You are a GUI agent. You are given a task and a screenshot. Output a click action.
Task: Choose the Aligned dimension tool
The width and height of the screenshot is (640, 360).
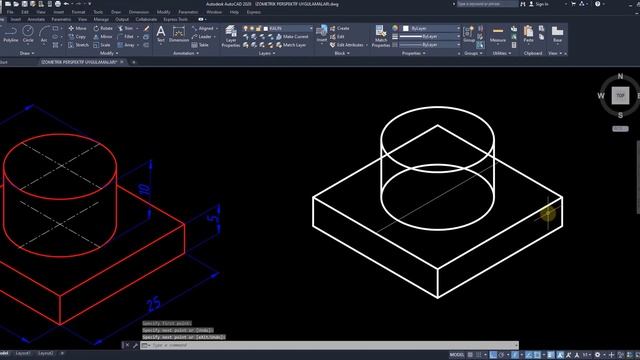point(203,28)
